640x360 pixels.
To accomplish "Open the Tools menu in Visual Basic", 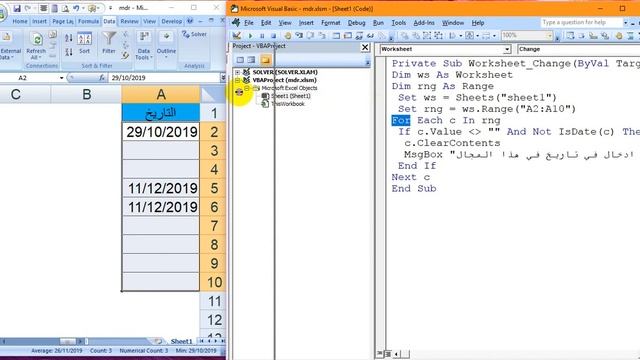I will point(398,23).
